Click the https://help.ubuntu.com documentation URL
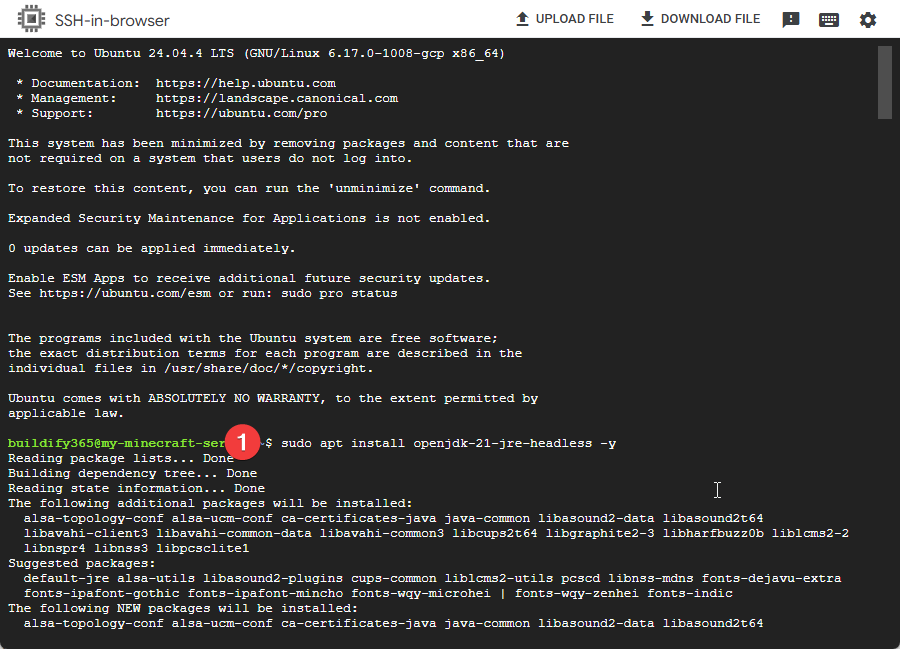Image resolution: width=900 pixels, height=649 pixels. tap(246, 83)
